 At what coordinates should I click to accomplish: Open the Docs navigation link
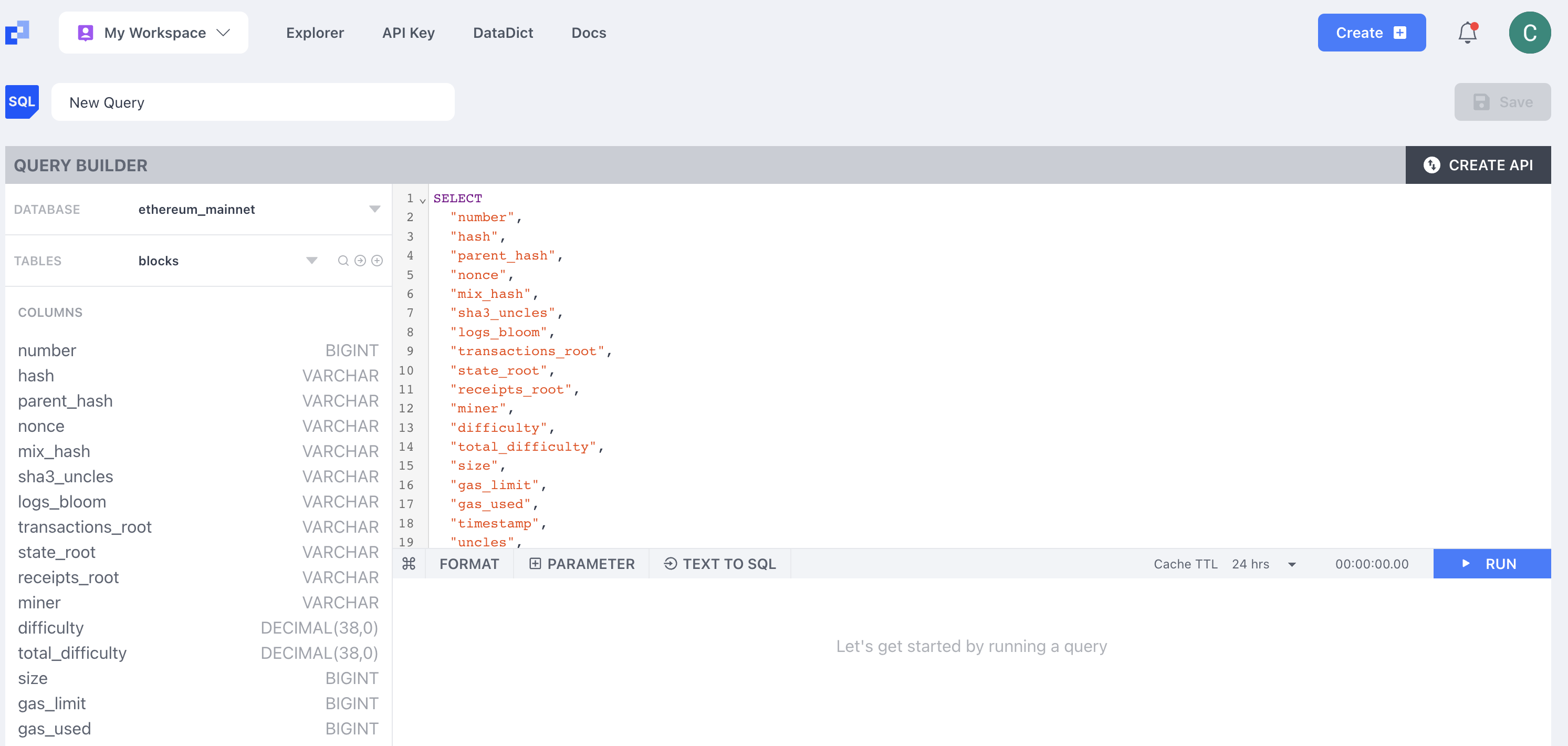(588, 33)
